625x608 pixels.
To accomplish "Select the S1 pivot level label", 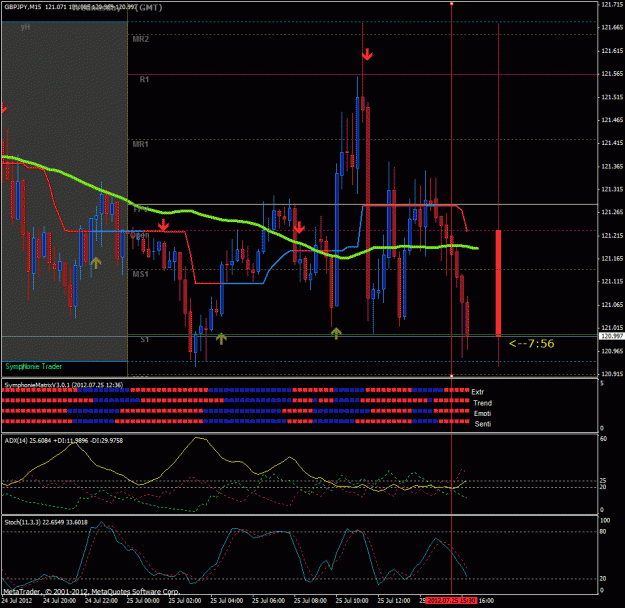I will coord(145,340).
